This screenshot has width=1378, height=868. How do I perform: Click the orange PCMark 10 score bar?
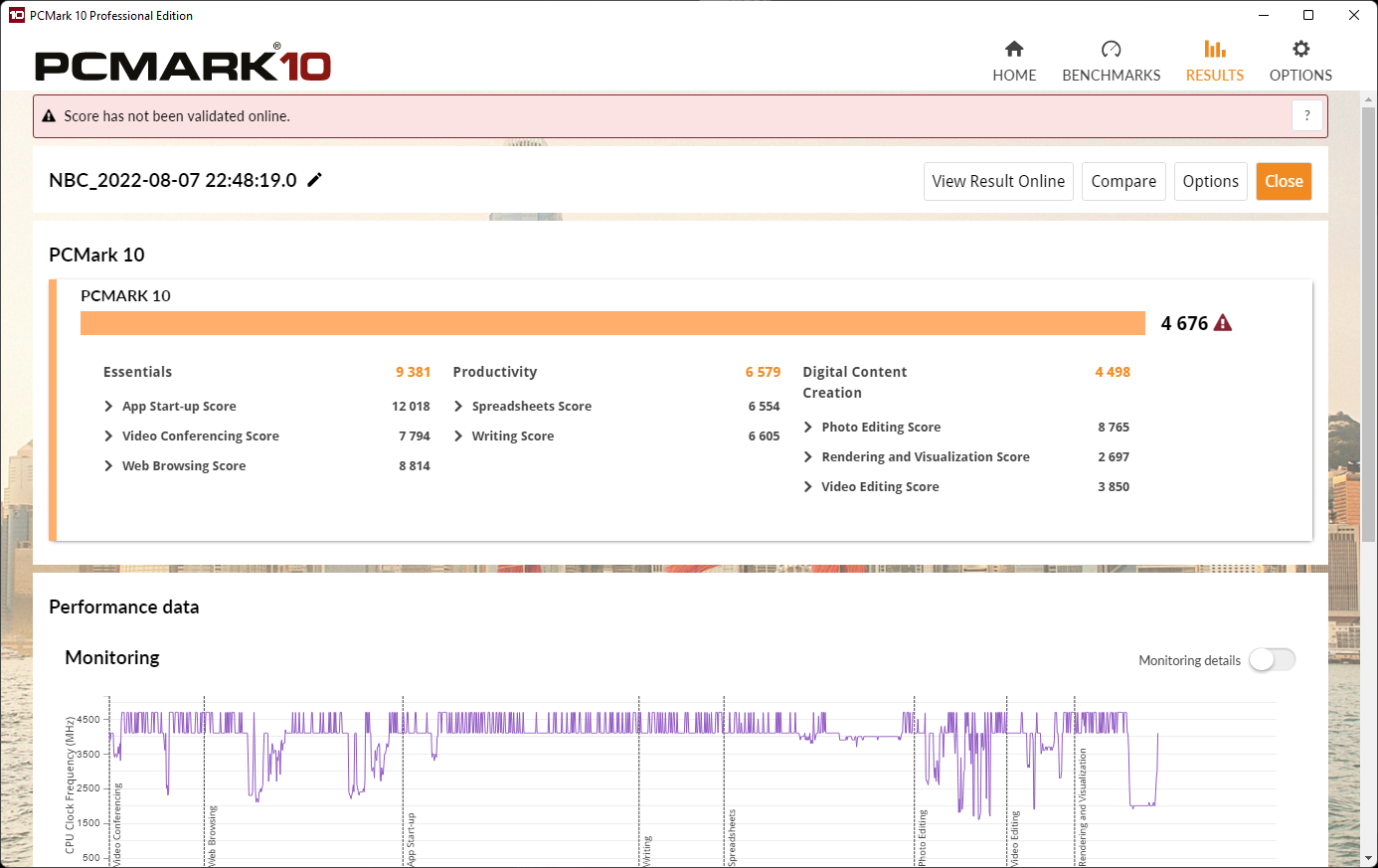pos(612,323)
